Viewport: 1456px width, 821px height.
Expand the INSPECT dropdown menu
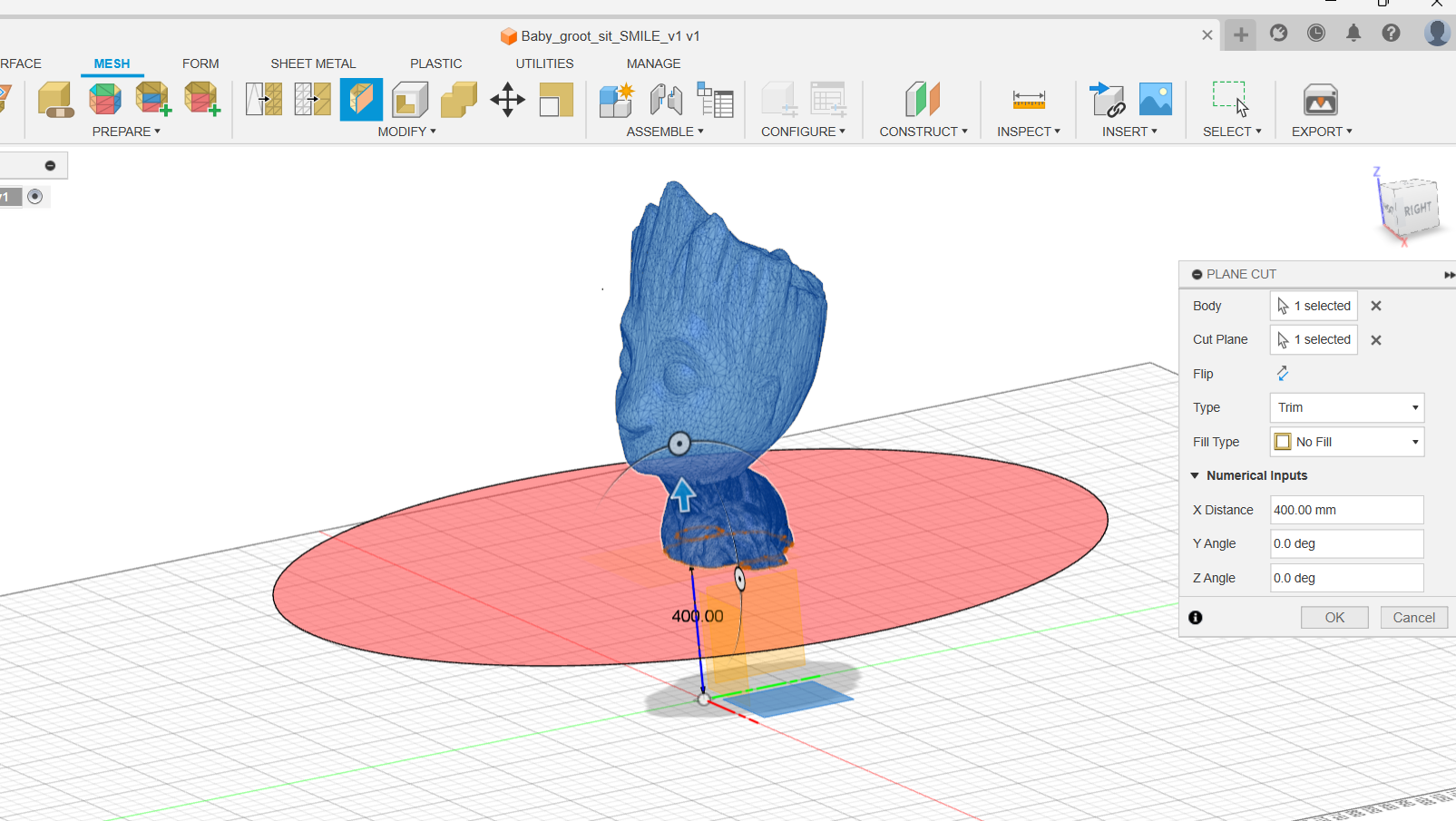click(1029, 132)
